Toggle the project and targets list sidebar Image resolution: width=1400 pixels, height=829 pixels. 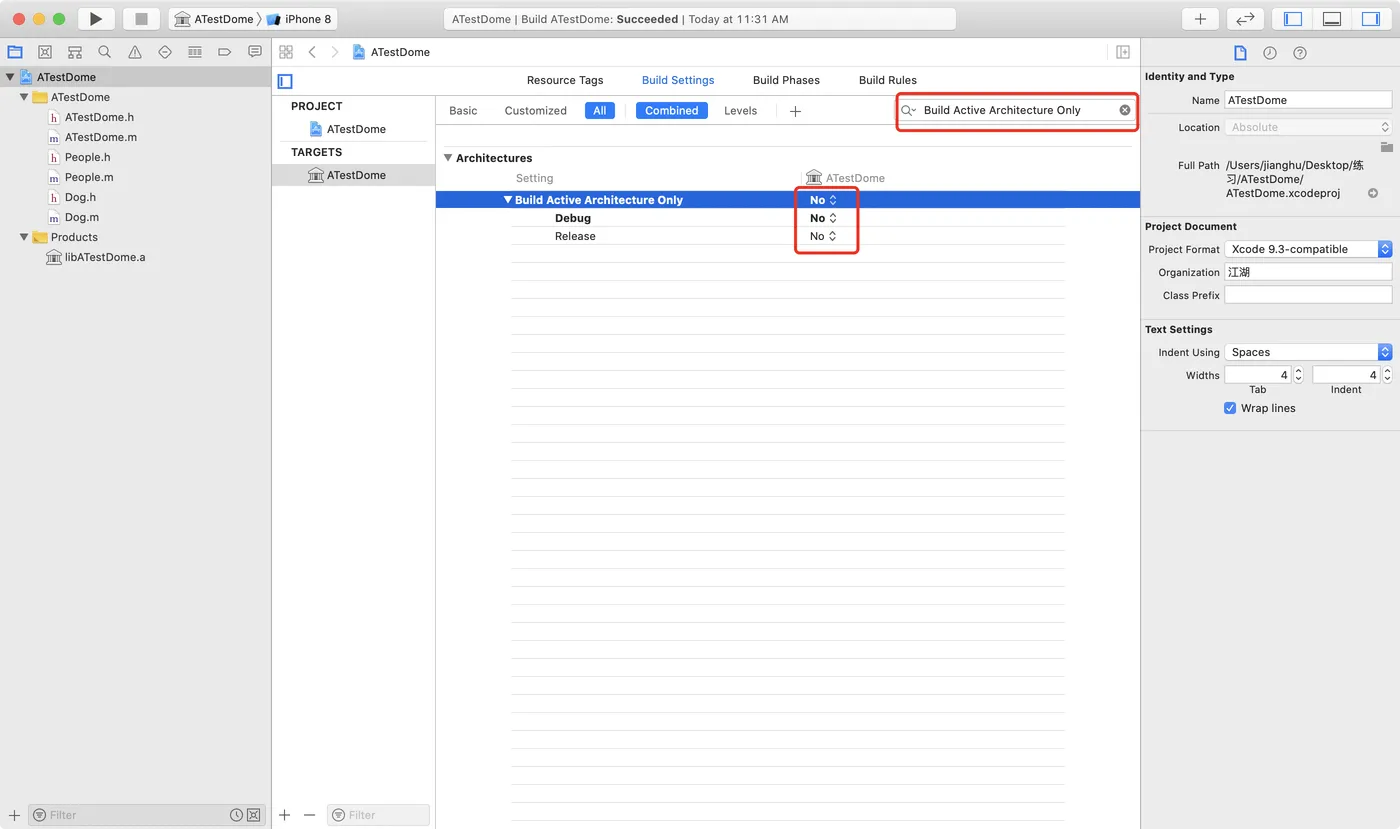coord(286,81)
